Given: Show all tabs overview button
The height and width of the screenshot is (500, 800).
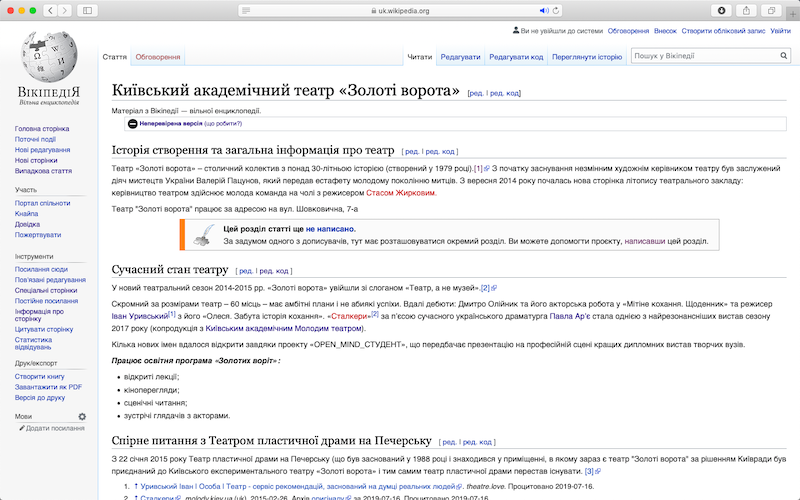Looking at the screenshot, I should coord(771,10).
